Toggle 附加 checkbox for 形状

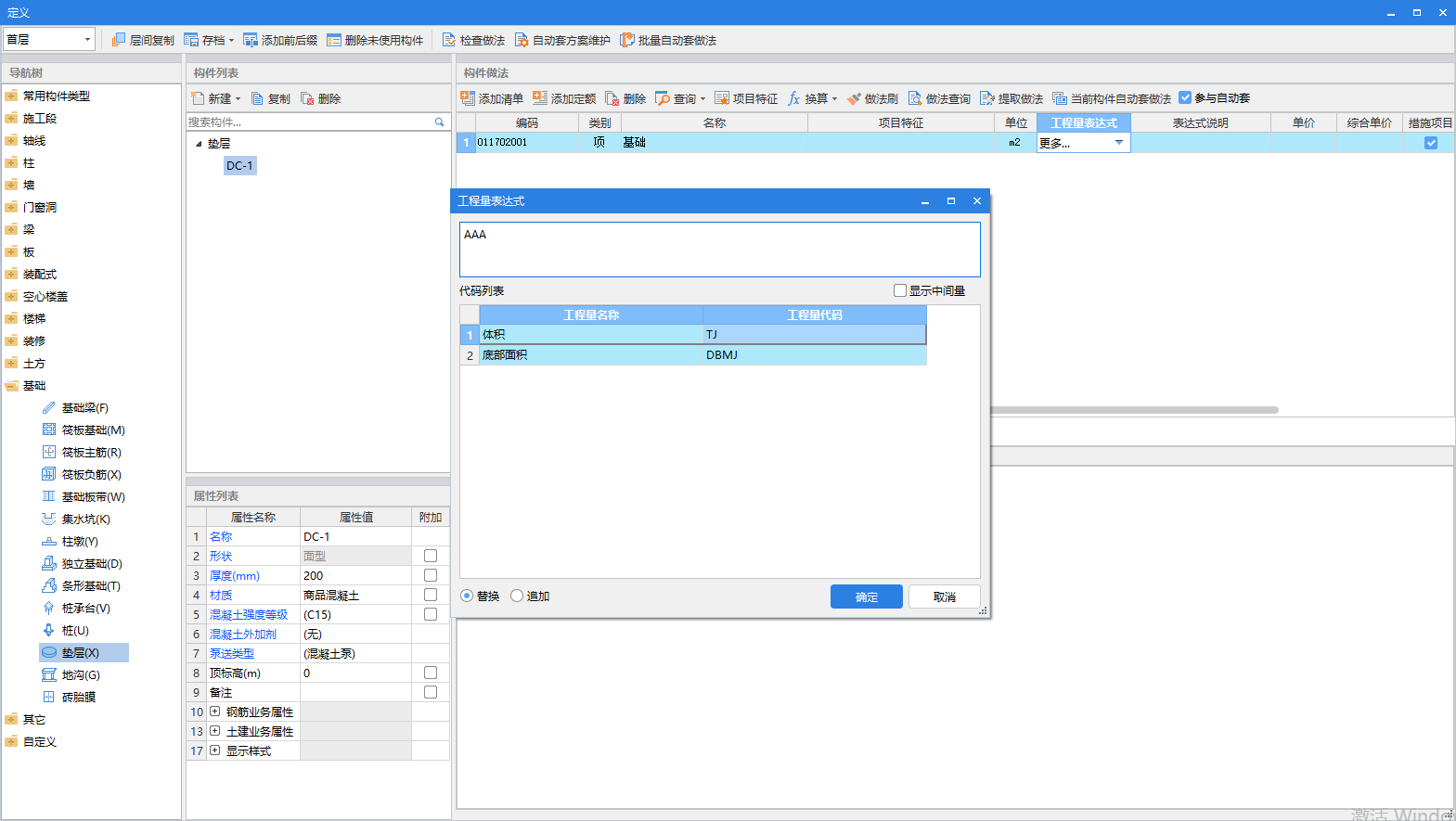coord(431,556)
